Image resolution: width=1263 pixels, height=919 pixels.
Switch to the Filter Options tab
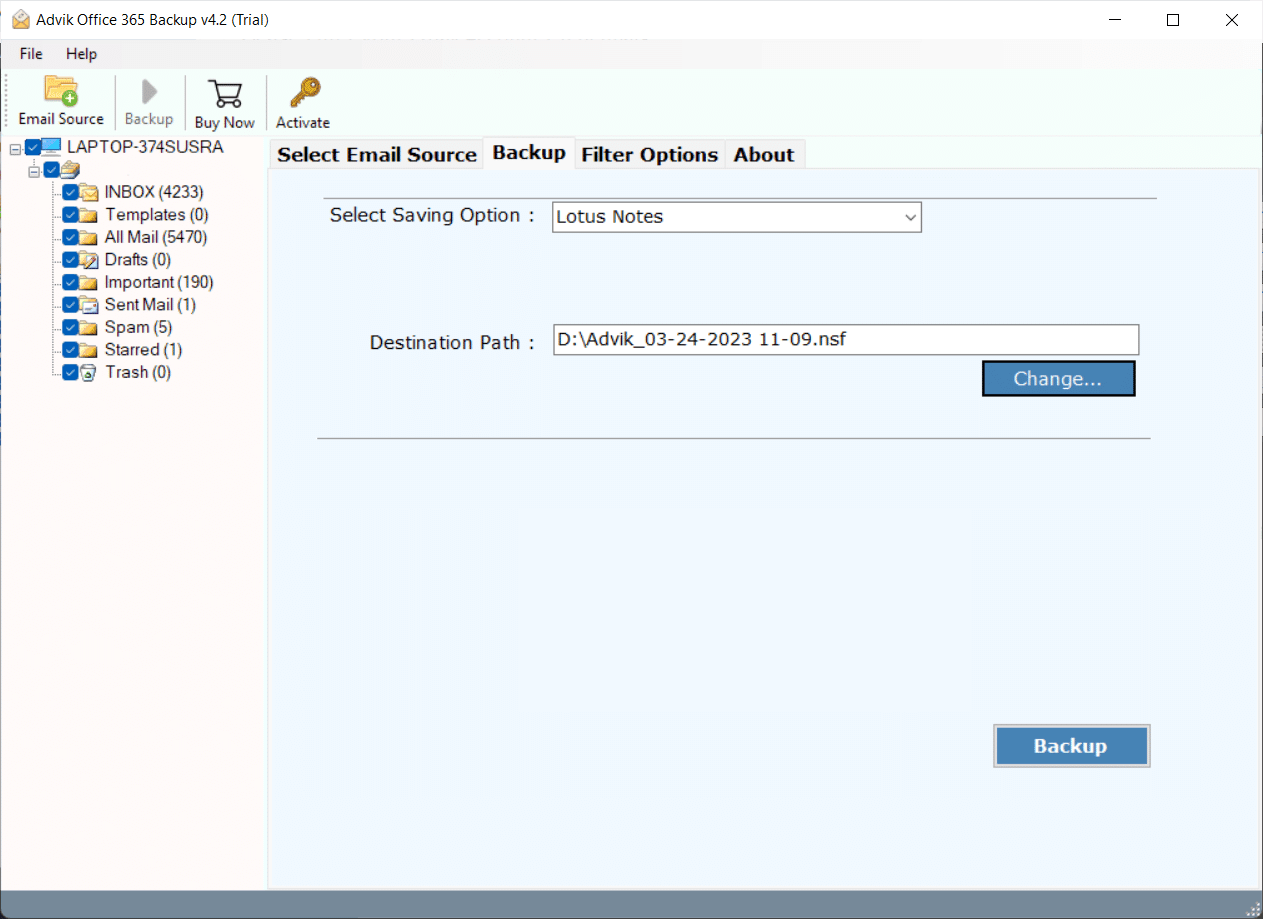pyautogui.click(x=650, y=155)
